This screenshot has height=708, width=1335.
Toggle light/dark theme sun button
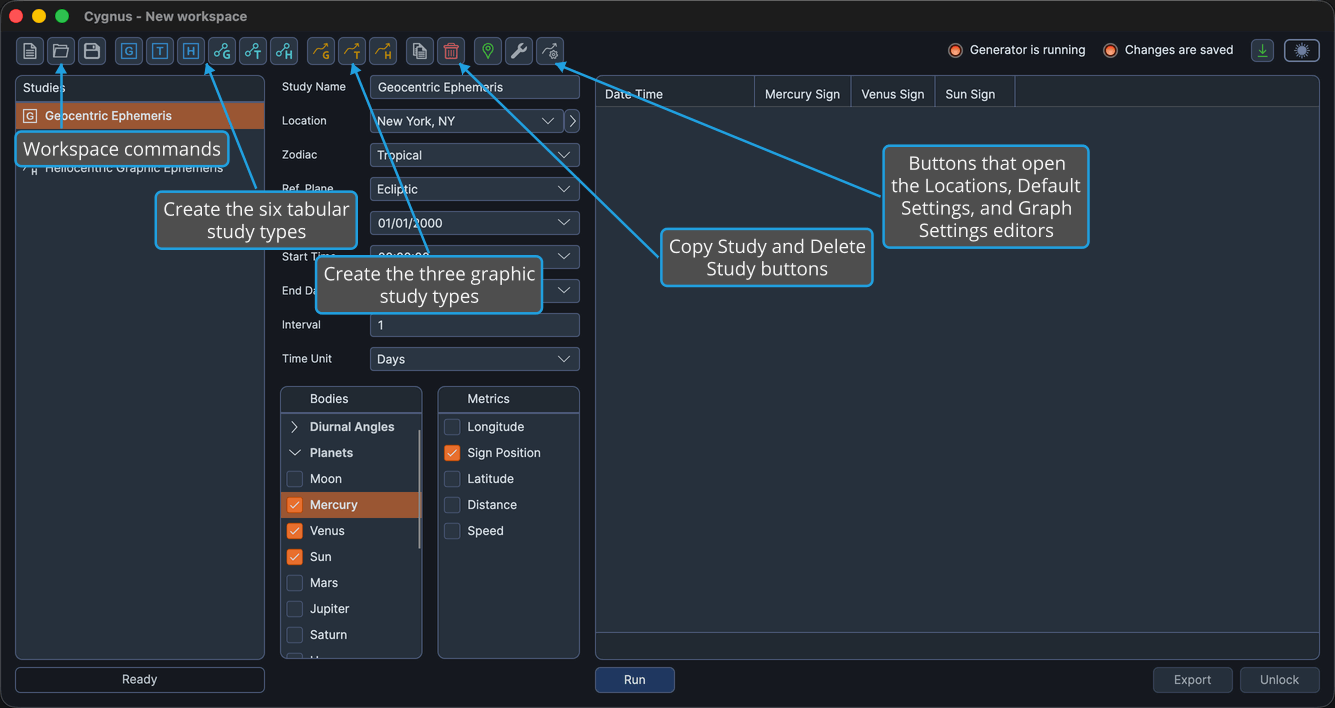click(1302, 51)
